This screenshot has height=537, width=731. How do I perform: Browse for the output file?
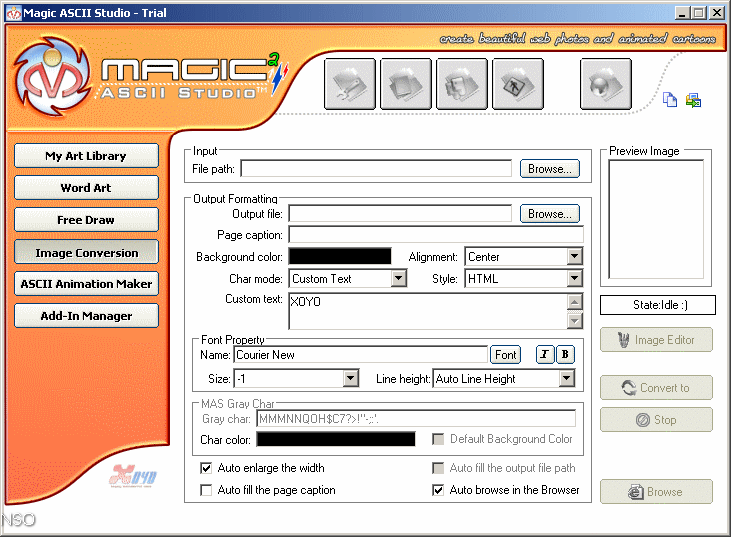click(550, 214)
